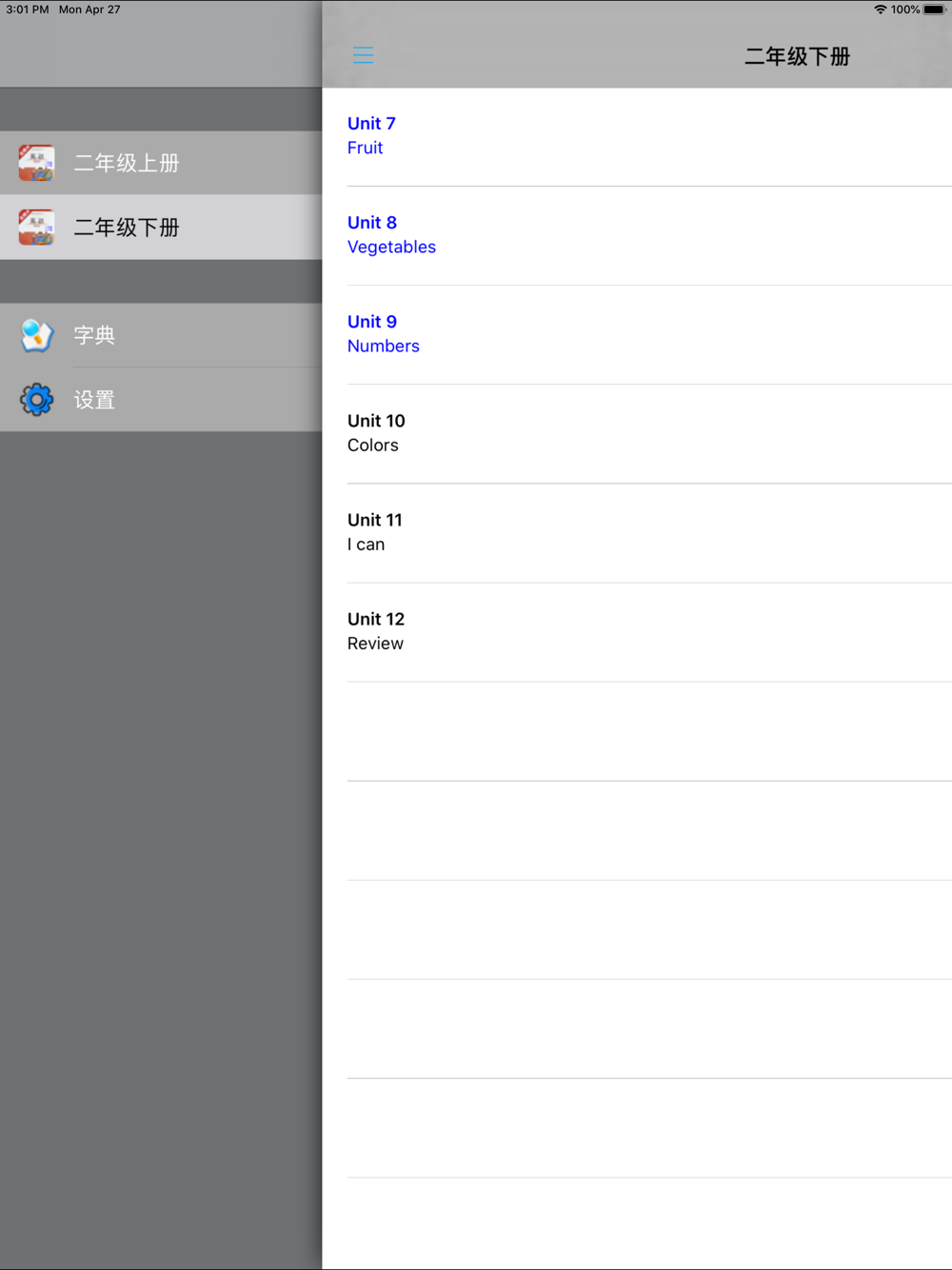
Task: Select 二年级下册 in the sidebar
Action: click(161, 228)
